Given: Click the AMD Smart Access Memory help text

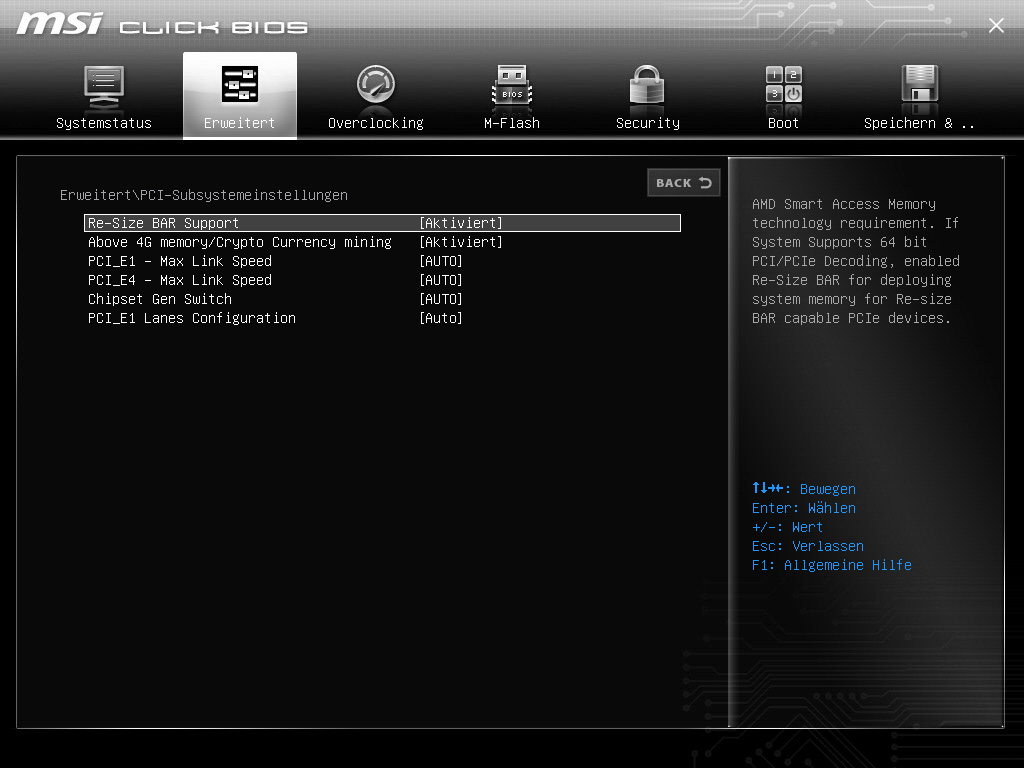Looking at the screenshot, I should pos(856,261).
